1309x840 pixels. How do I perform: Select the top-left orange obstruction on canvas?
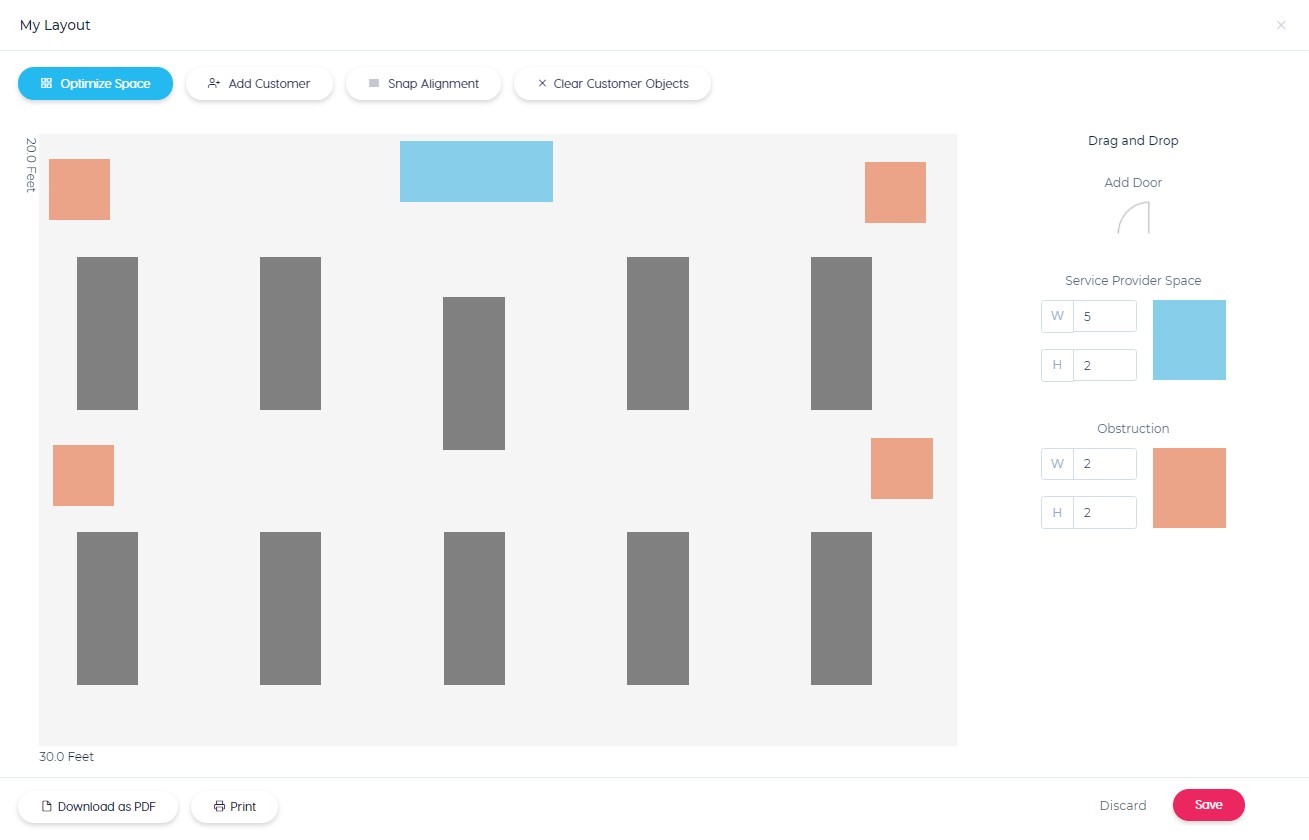click(79, 189)
